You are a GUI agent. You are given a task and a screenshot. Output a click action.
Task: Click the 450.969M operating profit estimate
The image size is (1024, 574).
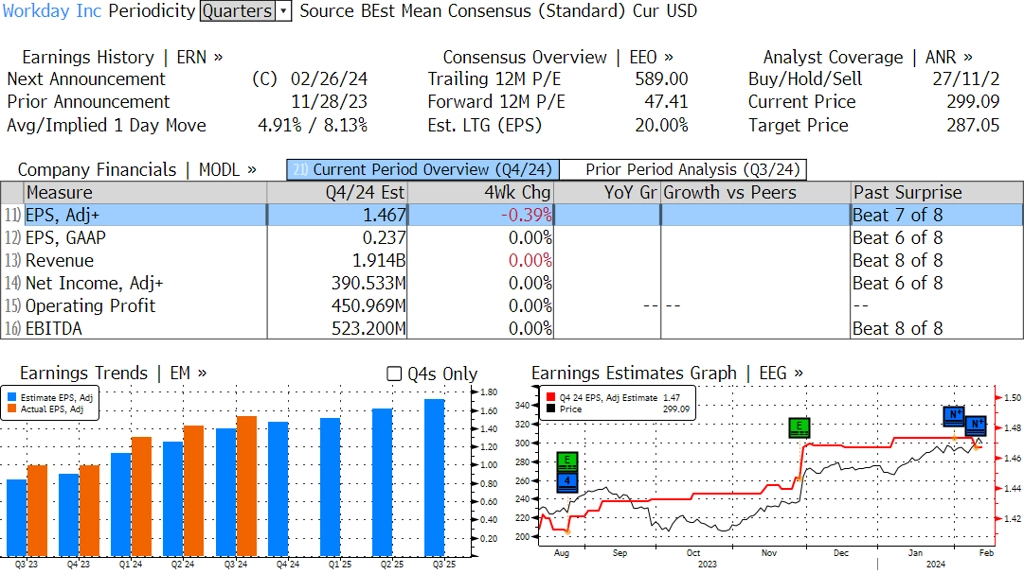368,306
